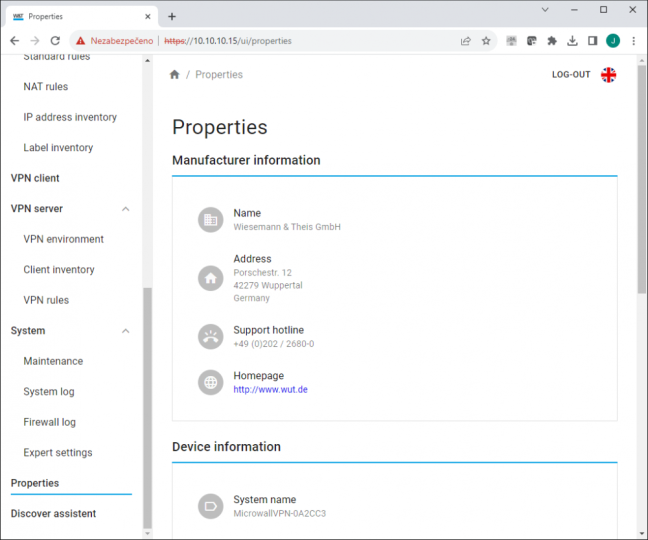Select the 42279 Wuppertal text
Image resolution: width=648 pixels, height=540 pixels.
(268, 285)
